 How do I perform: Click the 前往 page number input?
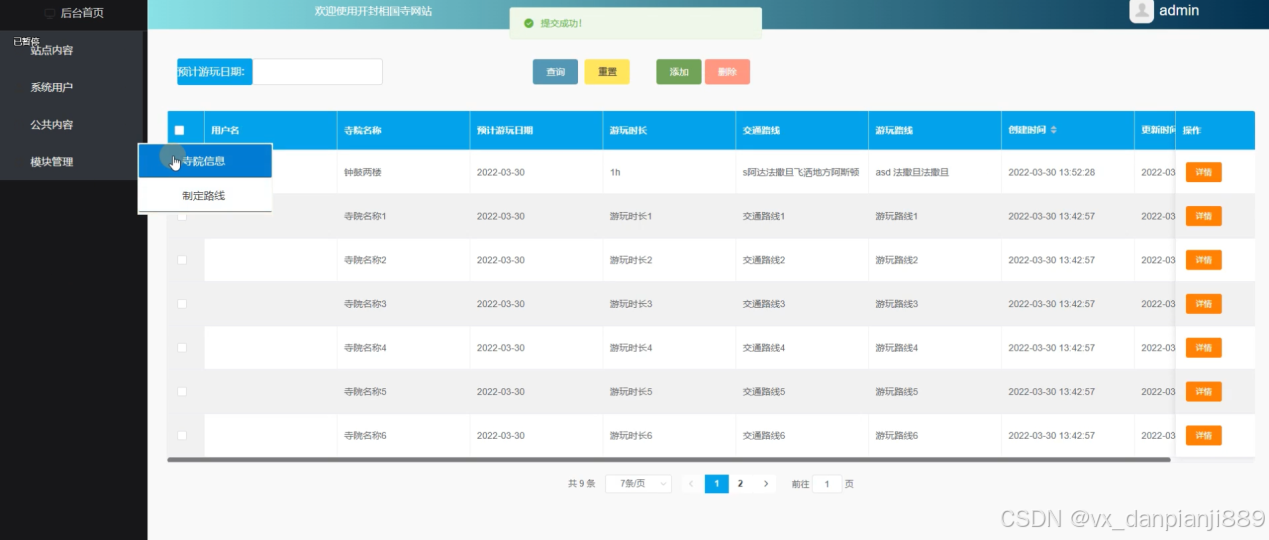[x=826, y=484]
